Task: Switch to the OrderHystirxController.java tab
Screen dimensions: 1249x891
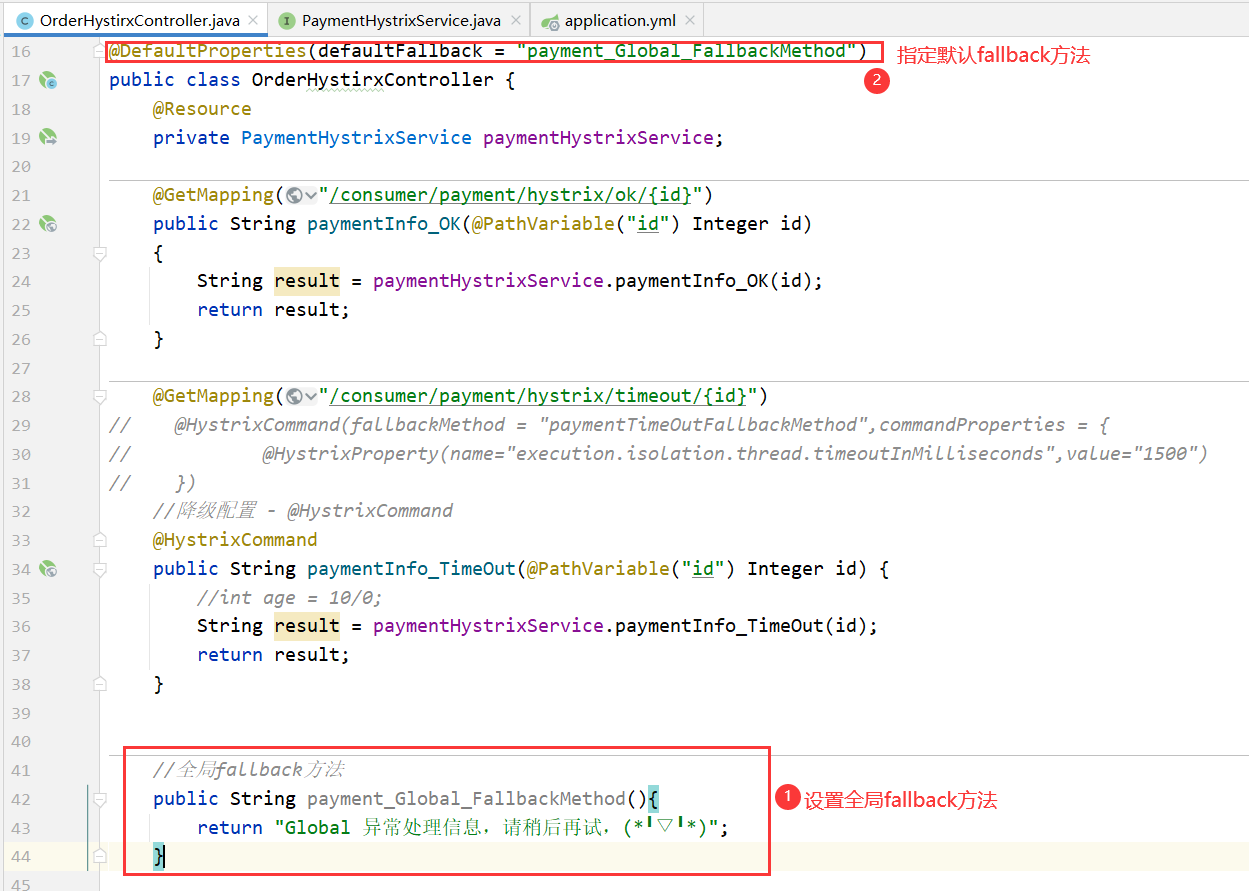Action: pos(140,20)
